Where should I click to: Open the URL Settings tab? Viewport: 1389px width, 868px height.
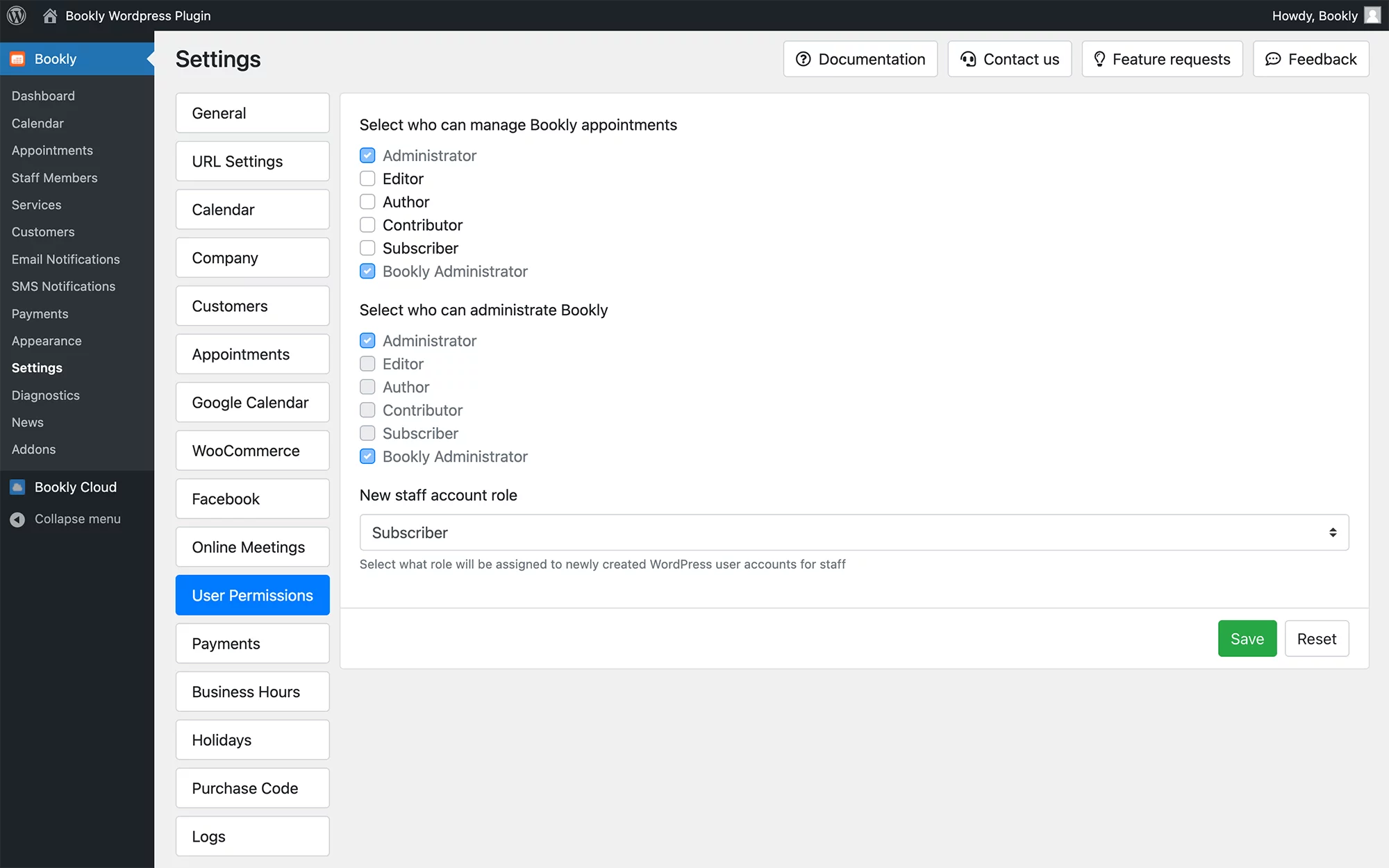[252, 161]
